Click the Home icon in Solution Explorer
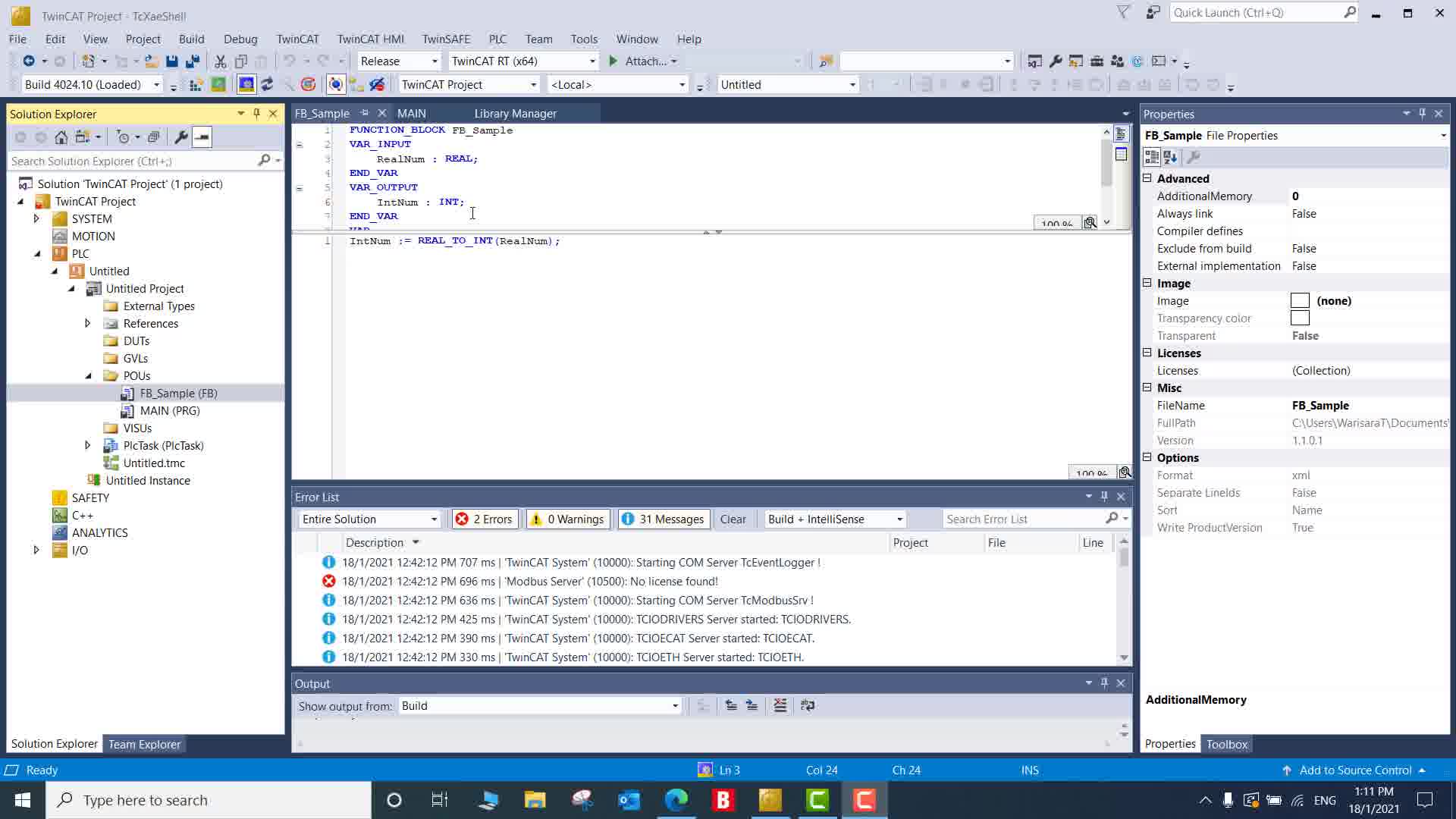The height and width of the screenshot is (819, 1456). [x=61, y=137]
